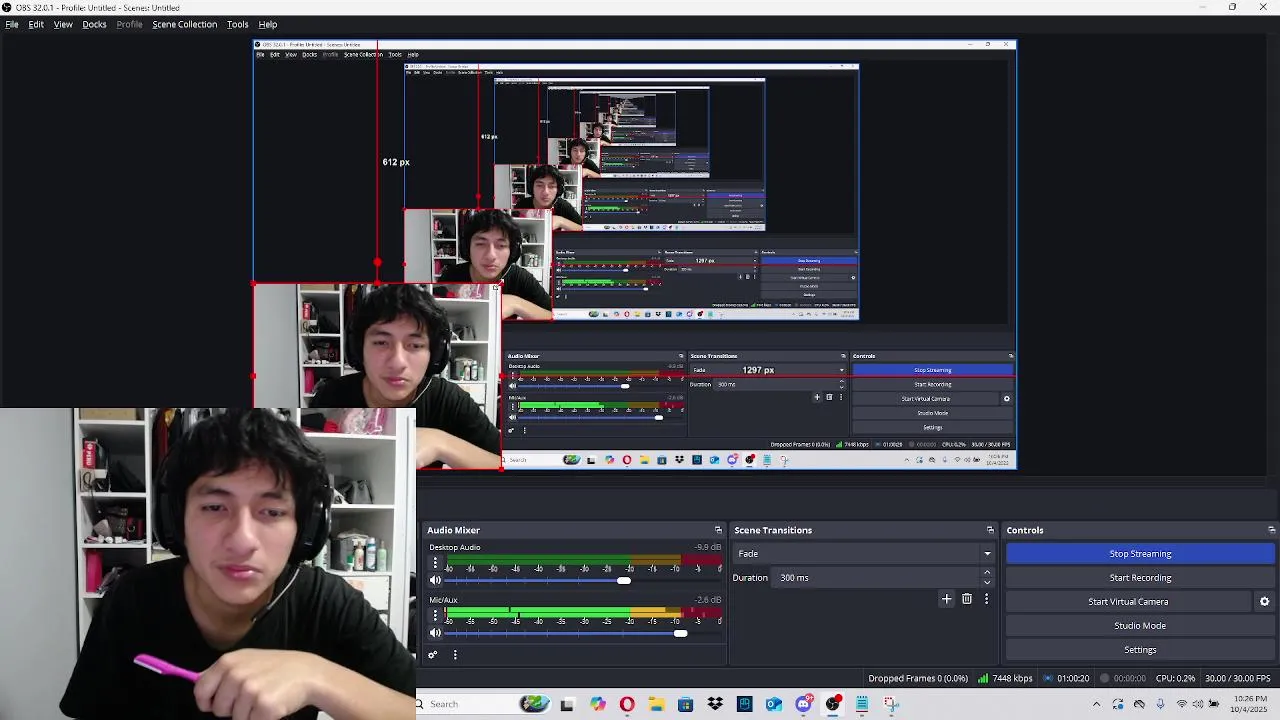
Task: Click the microphone icon in system tray
Action: point(1160,704)
